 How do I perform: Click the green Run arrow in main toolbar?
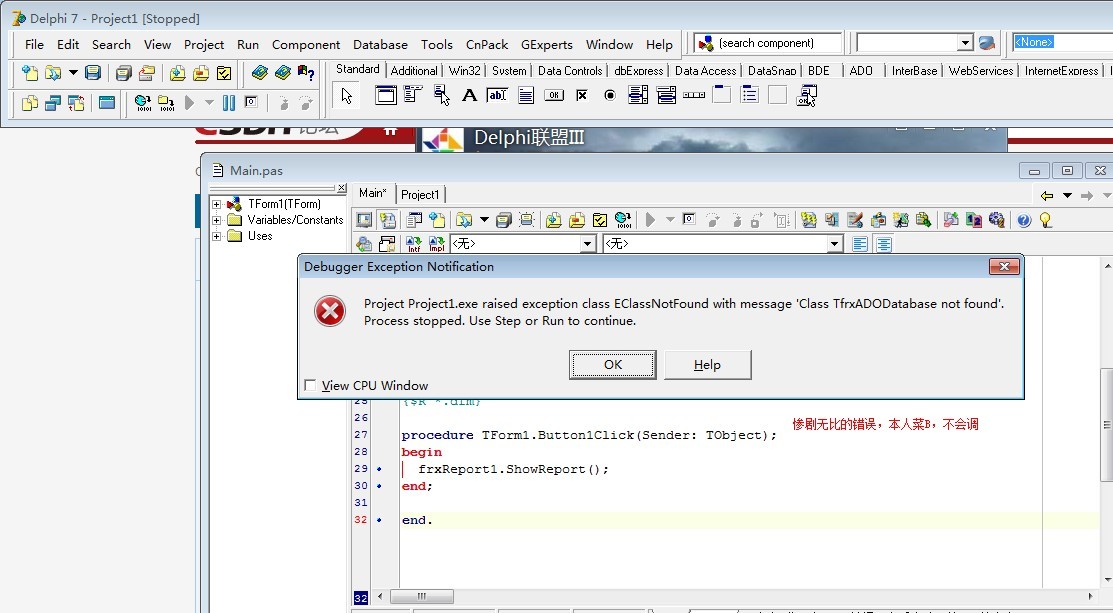pyautogui.click(x=190, y=104)
